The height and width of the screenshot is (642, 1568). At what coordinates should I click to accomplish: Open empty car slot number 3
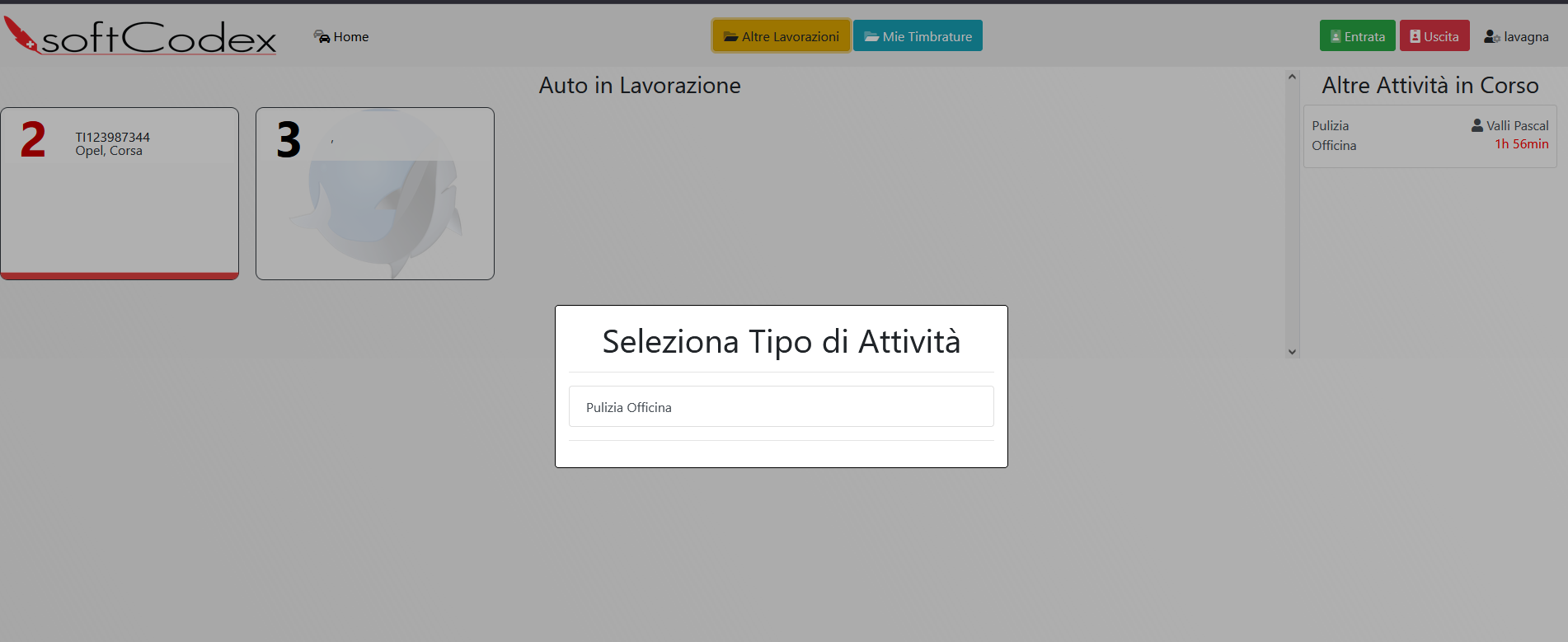375,194
